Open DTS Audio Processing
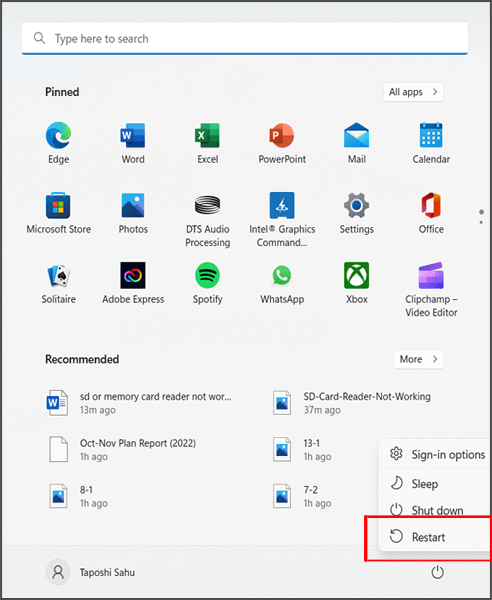The image size is (492, 600). tap(207, 220)
